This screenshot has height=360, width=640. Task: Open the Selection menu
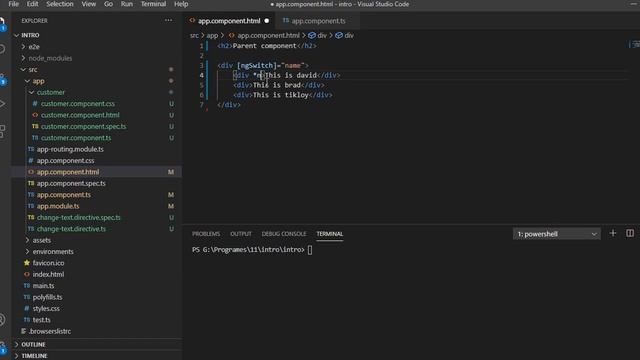point(60,4)
